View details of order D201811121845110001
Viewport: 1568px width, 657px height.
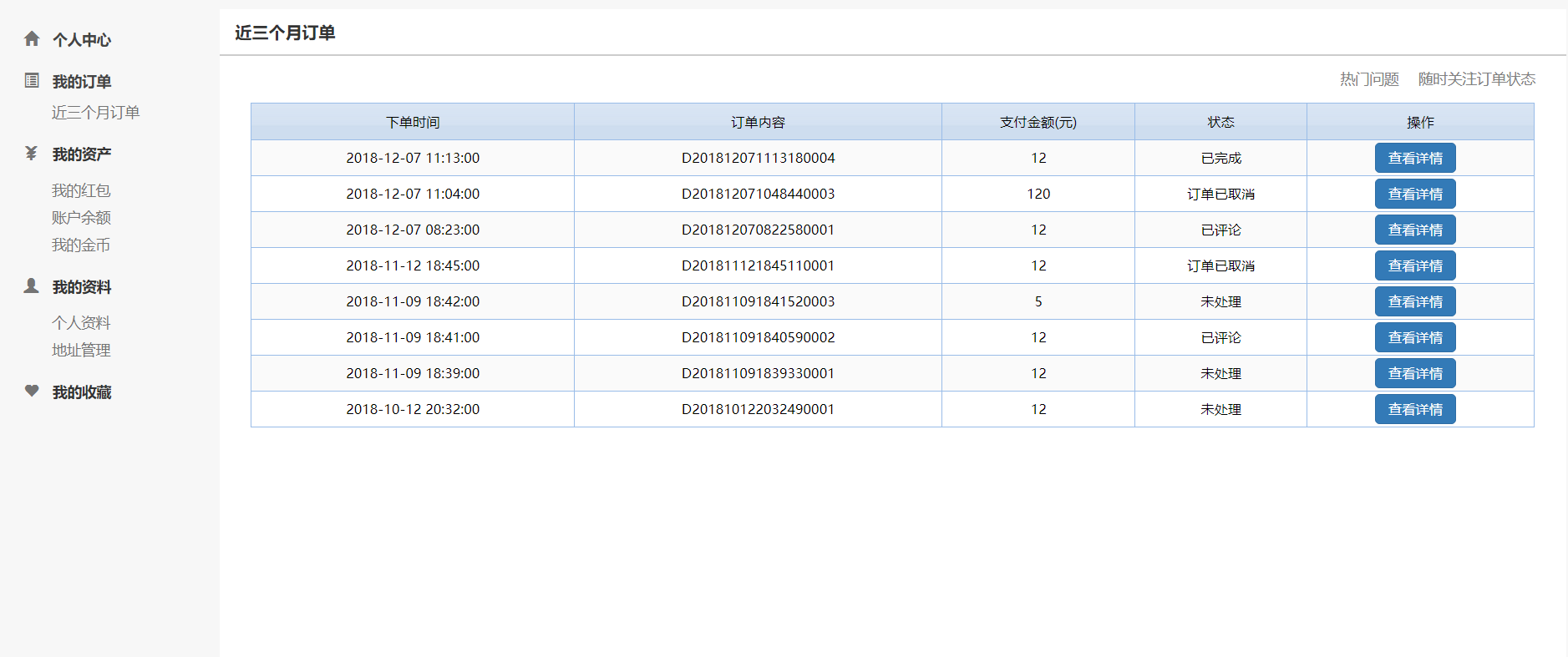tap(1415, 265)
